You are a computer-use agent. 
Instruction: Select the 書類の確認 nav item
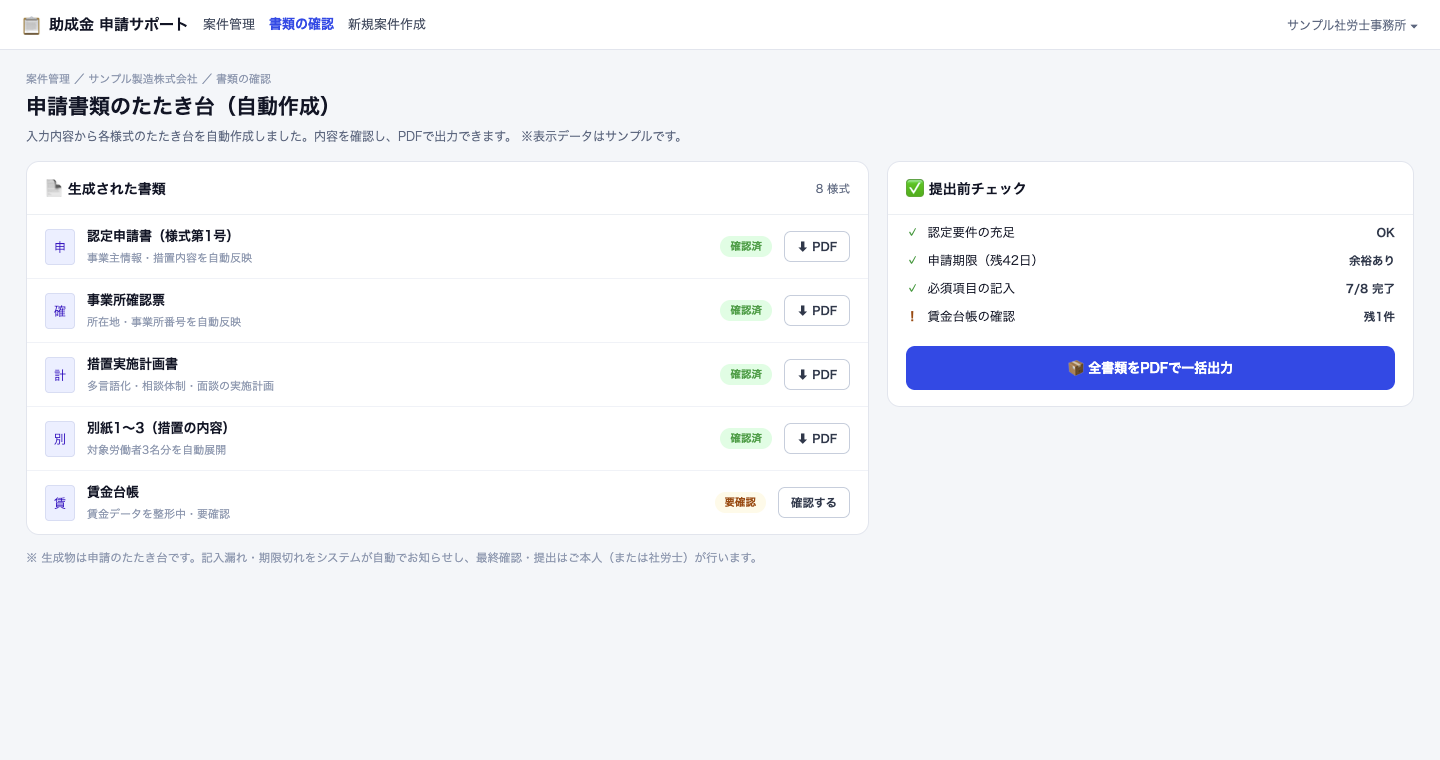tap(301, 24)
